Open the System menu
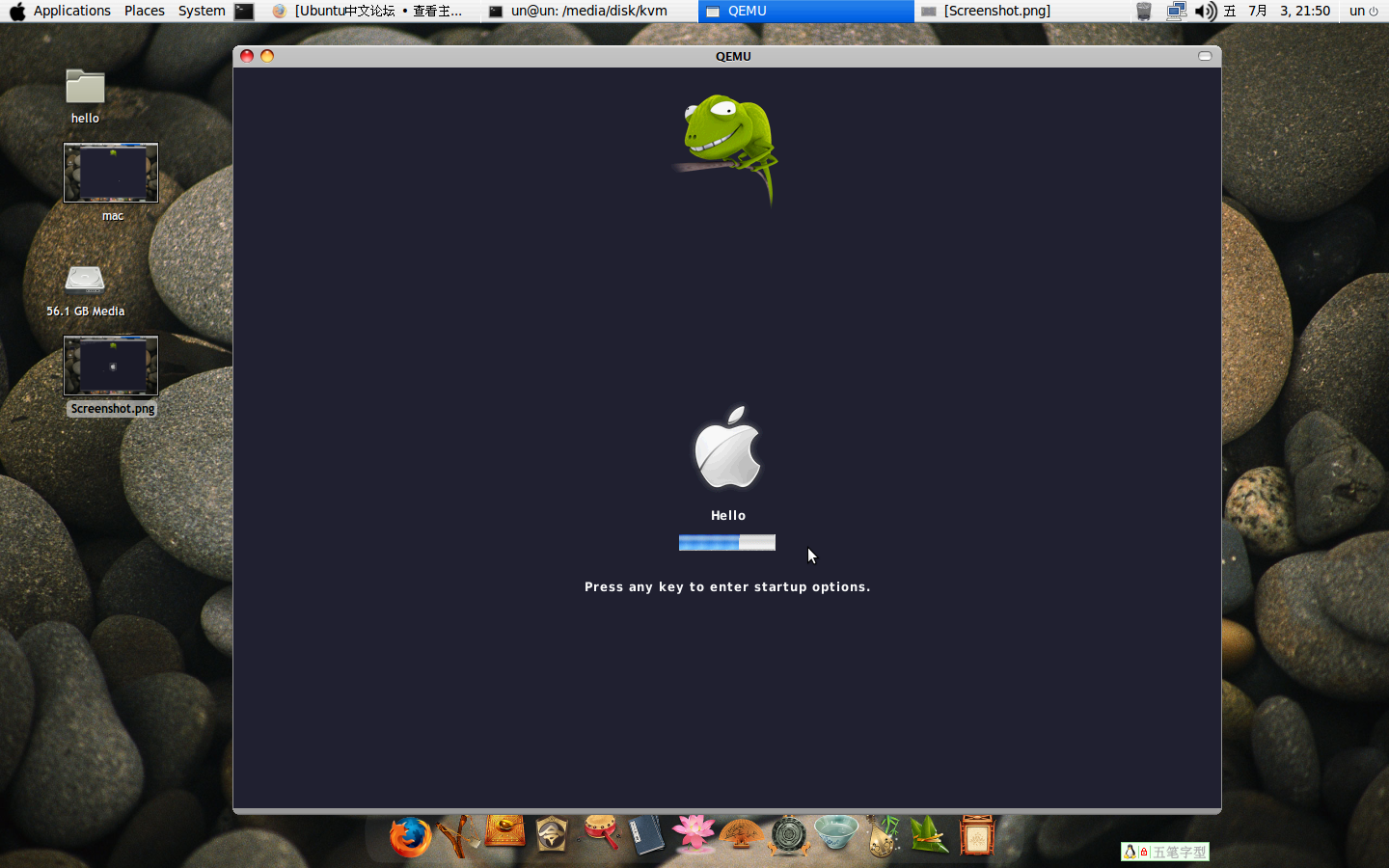The height and width of the screenshot is (868, 1389). point(202,11)
